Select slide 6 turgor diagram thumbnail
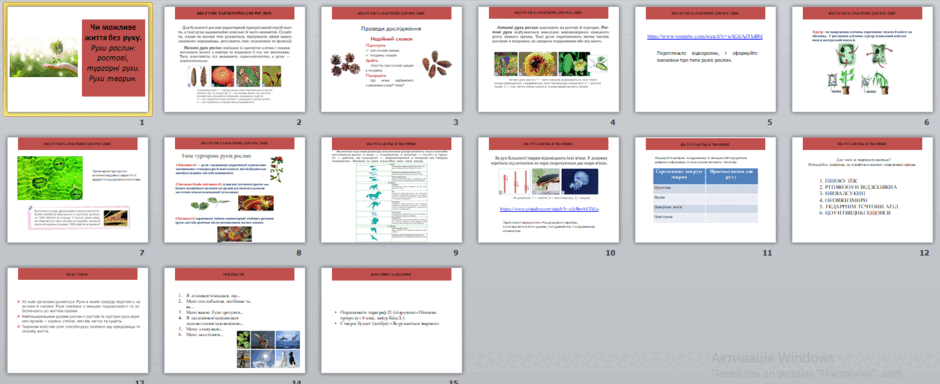This screenshot has height=384, width=940. click(x=863, y=59)
